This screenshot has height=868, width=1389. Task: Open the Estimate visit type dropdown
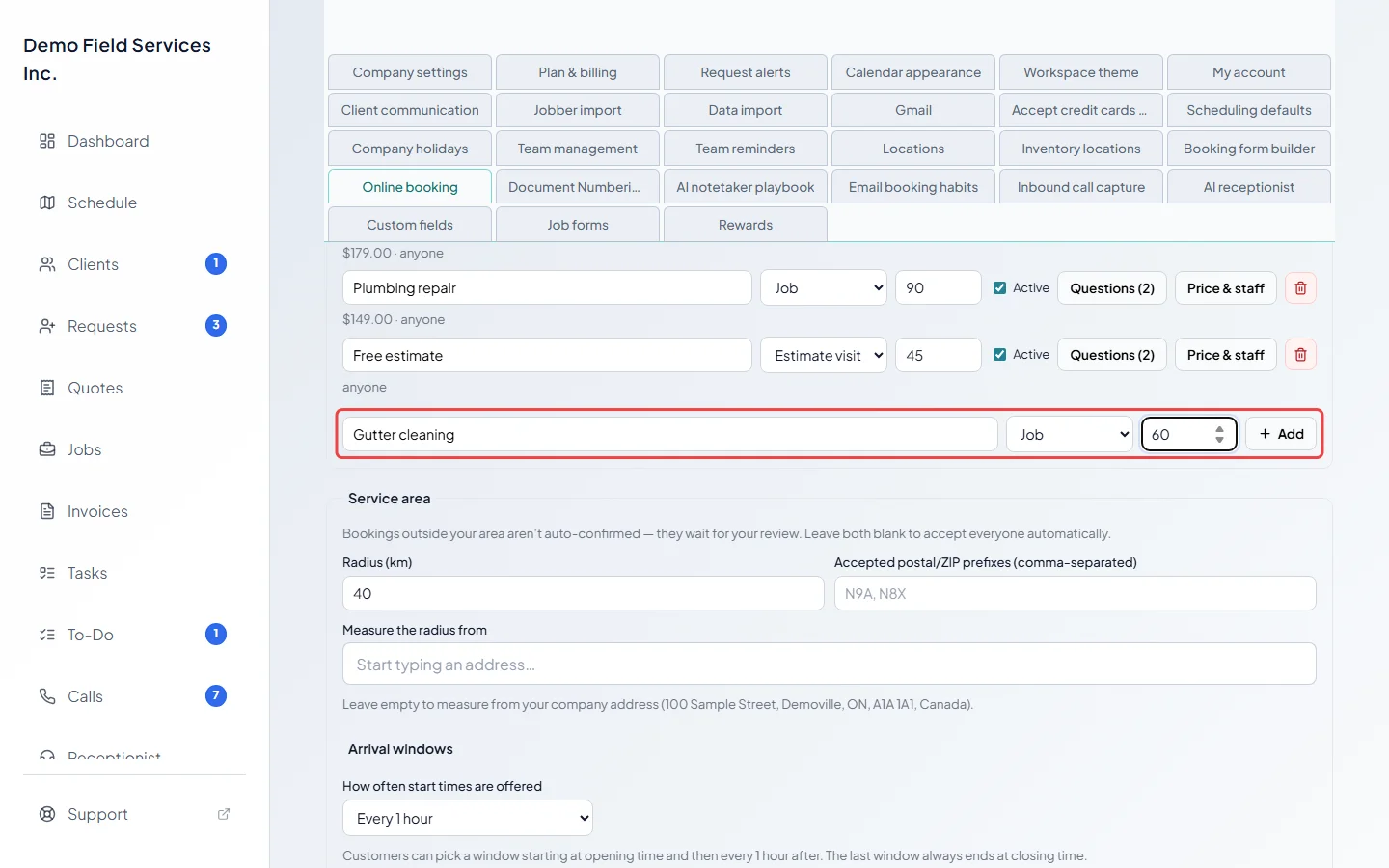point(824,355)
